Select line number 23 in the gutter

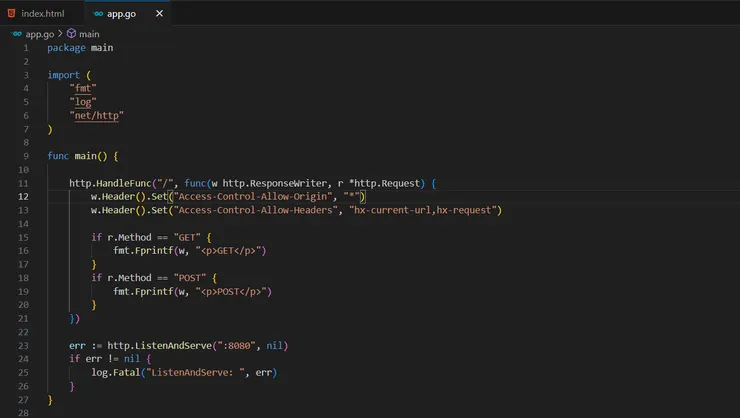click(22, 345)
